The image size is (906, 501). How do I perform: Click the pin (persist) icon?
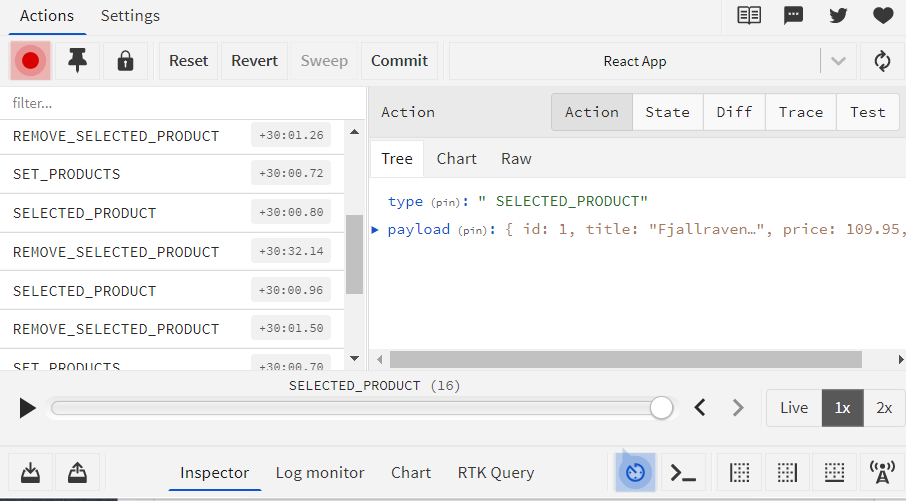pos(77,61)
